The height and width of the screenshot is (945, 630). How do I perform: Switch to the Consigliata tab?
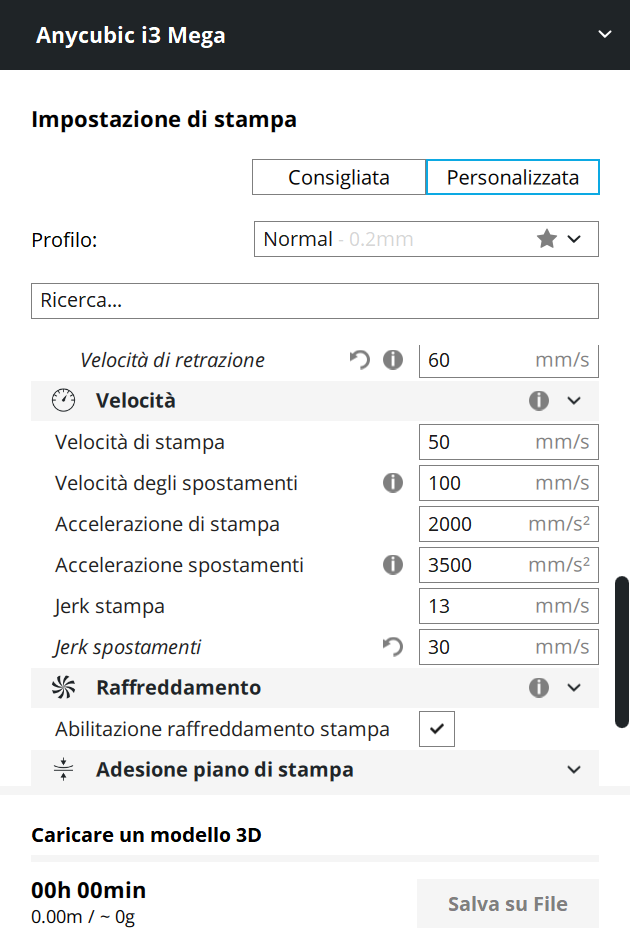tap(339, 178)
